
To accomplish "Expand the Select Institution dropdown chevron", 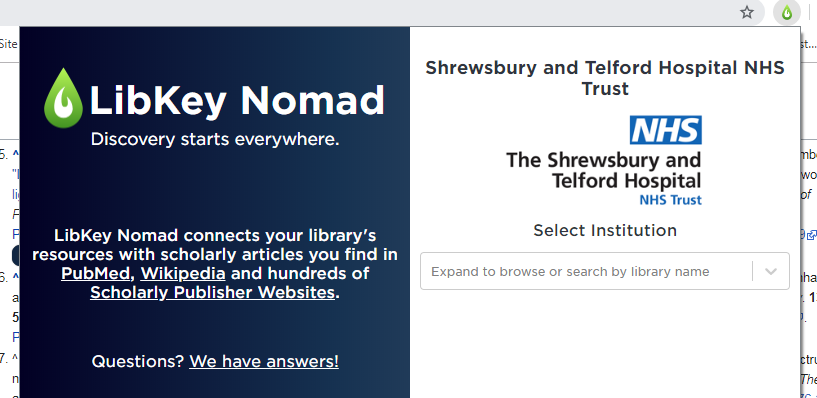I will (771, 271).
